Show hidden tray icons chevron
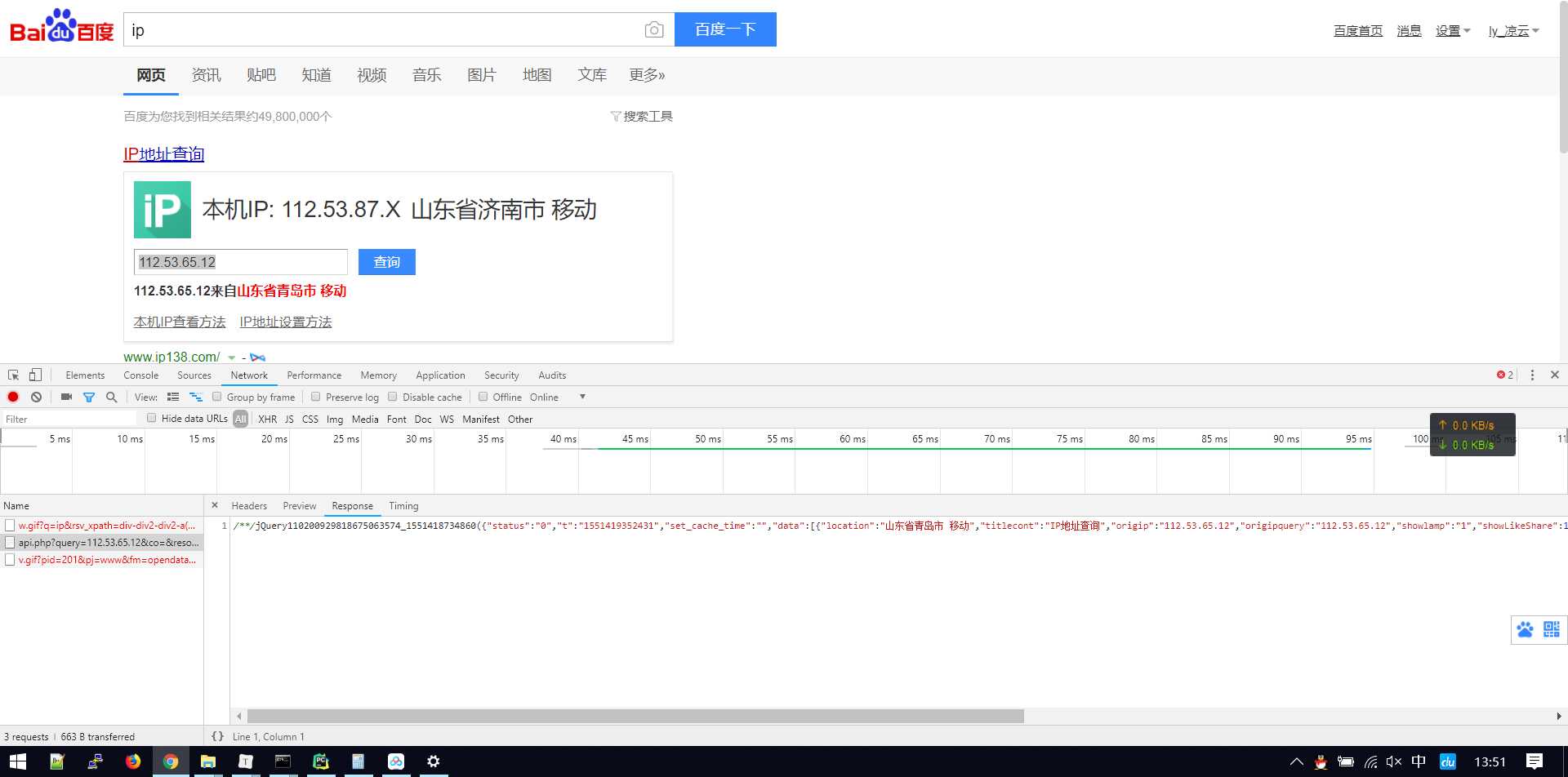The image size is (1568, 777). pos(1296,761)
